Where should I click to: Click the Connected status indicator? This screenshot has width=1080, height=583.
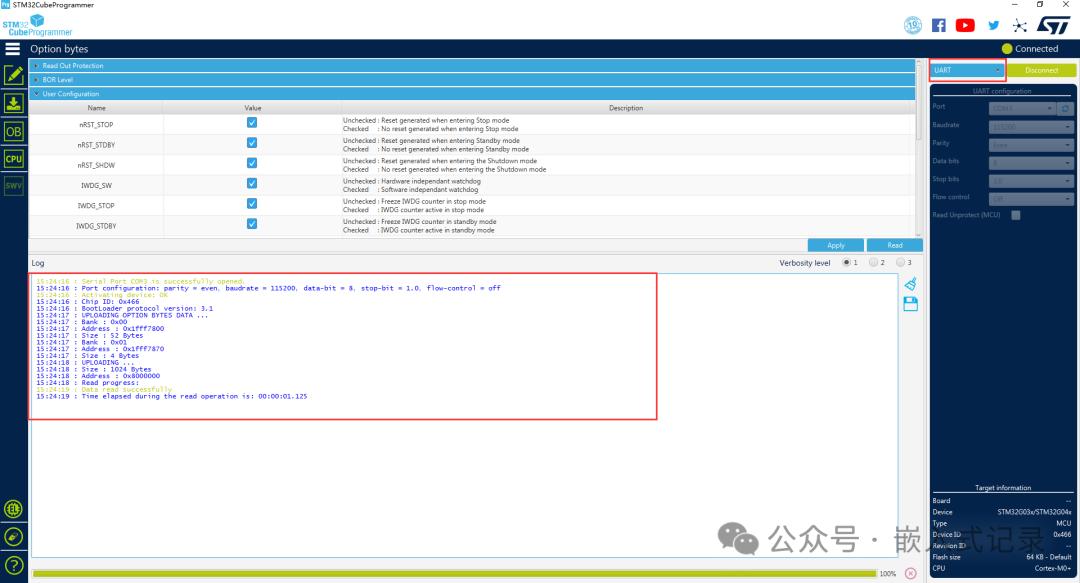pyautogui.click(x=1030, y=49)
